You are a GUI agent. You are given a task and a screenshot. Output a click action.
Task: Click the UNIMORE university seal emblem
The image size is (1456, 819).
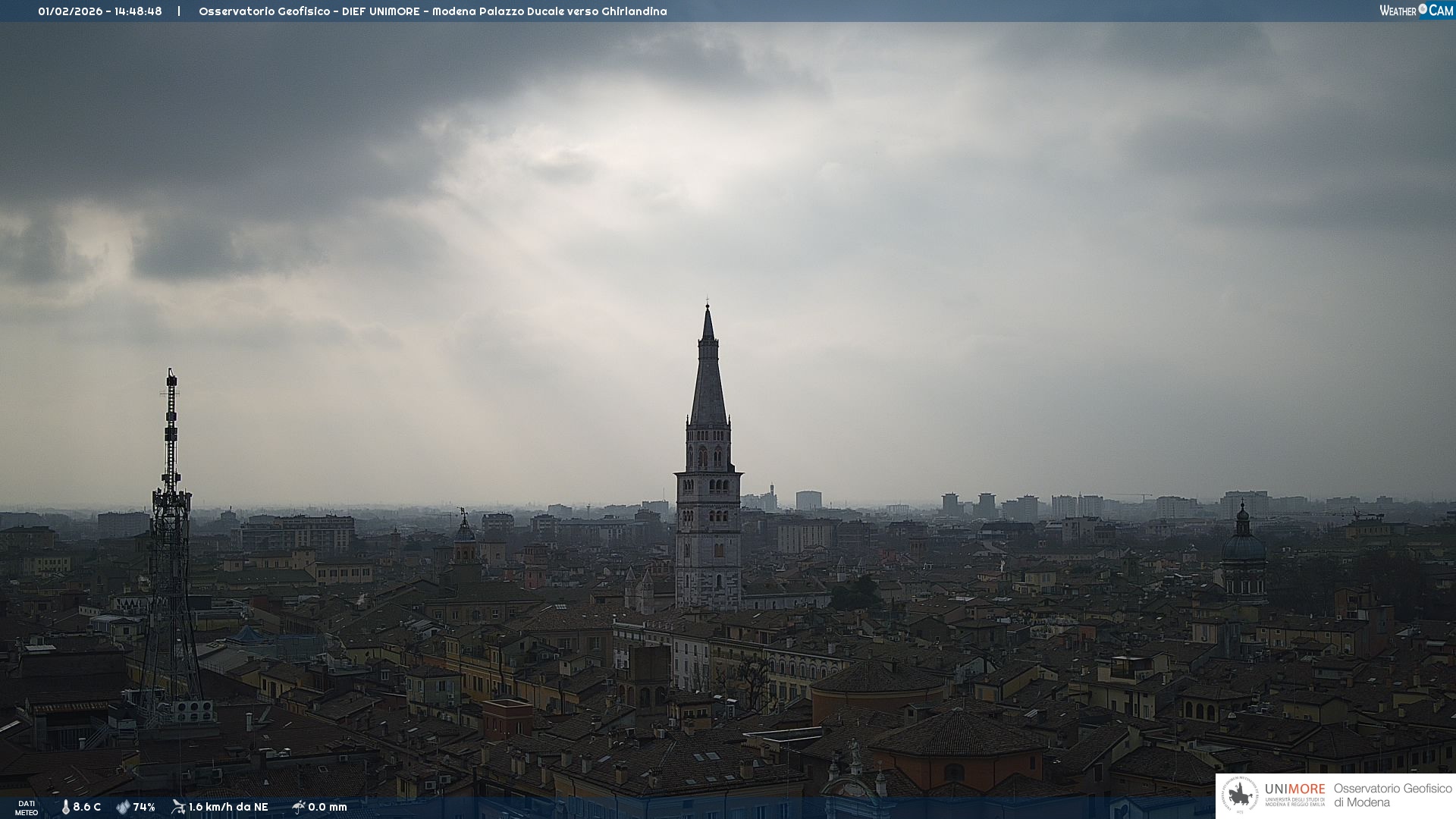click(1241, 795)
